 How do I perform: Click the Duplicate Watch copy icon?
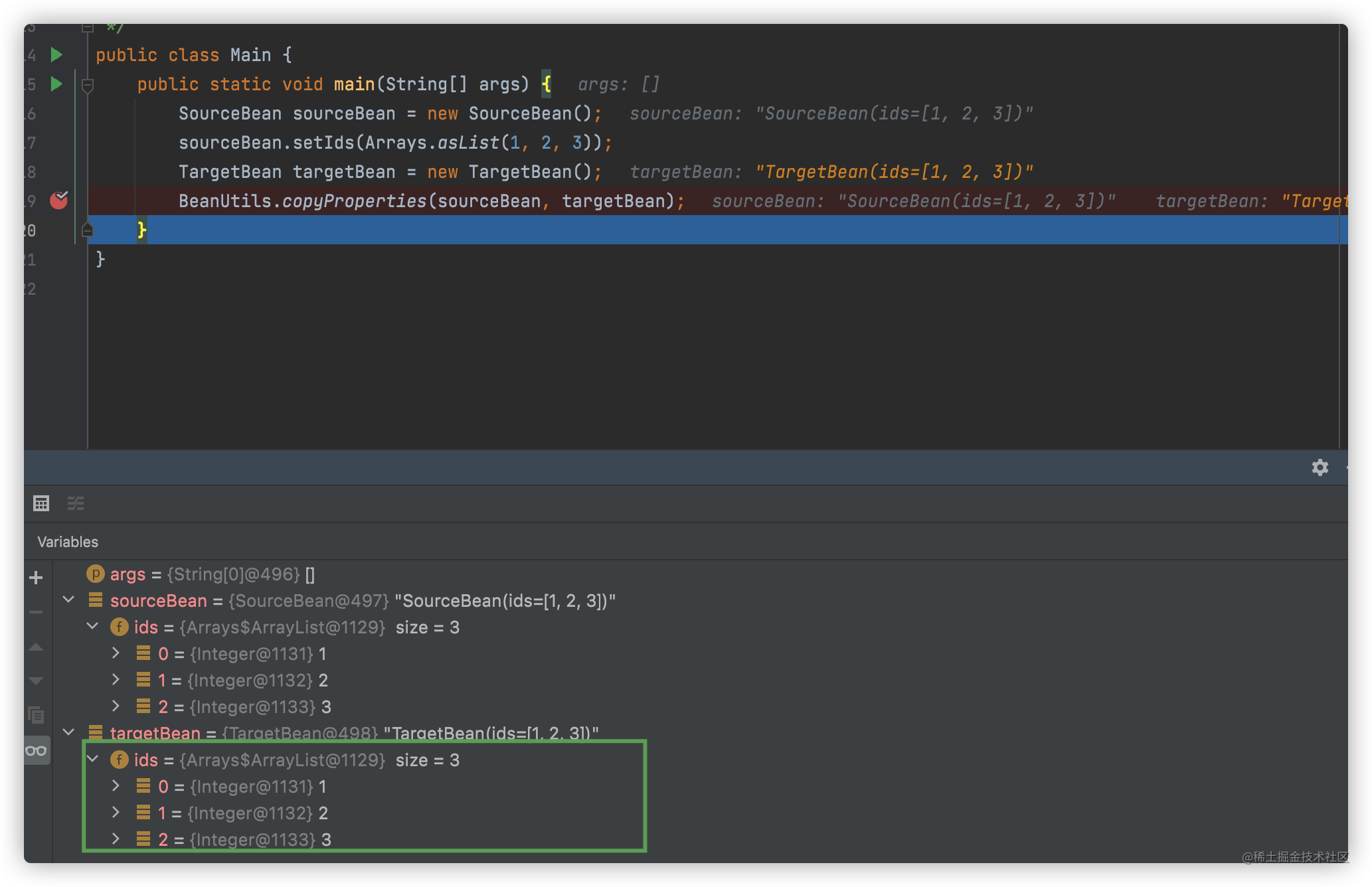click(x=37, y=715)
